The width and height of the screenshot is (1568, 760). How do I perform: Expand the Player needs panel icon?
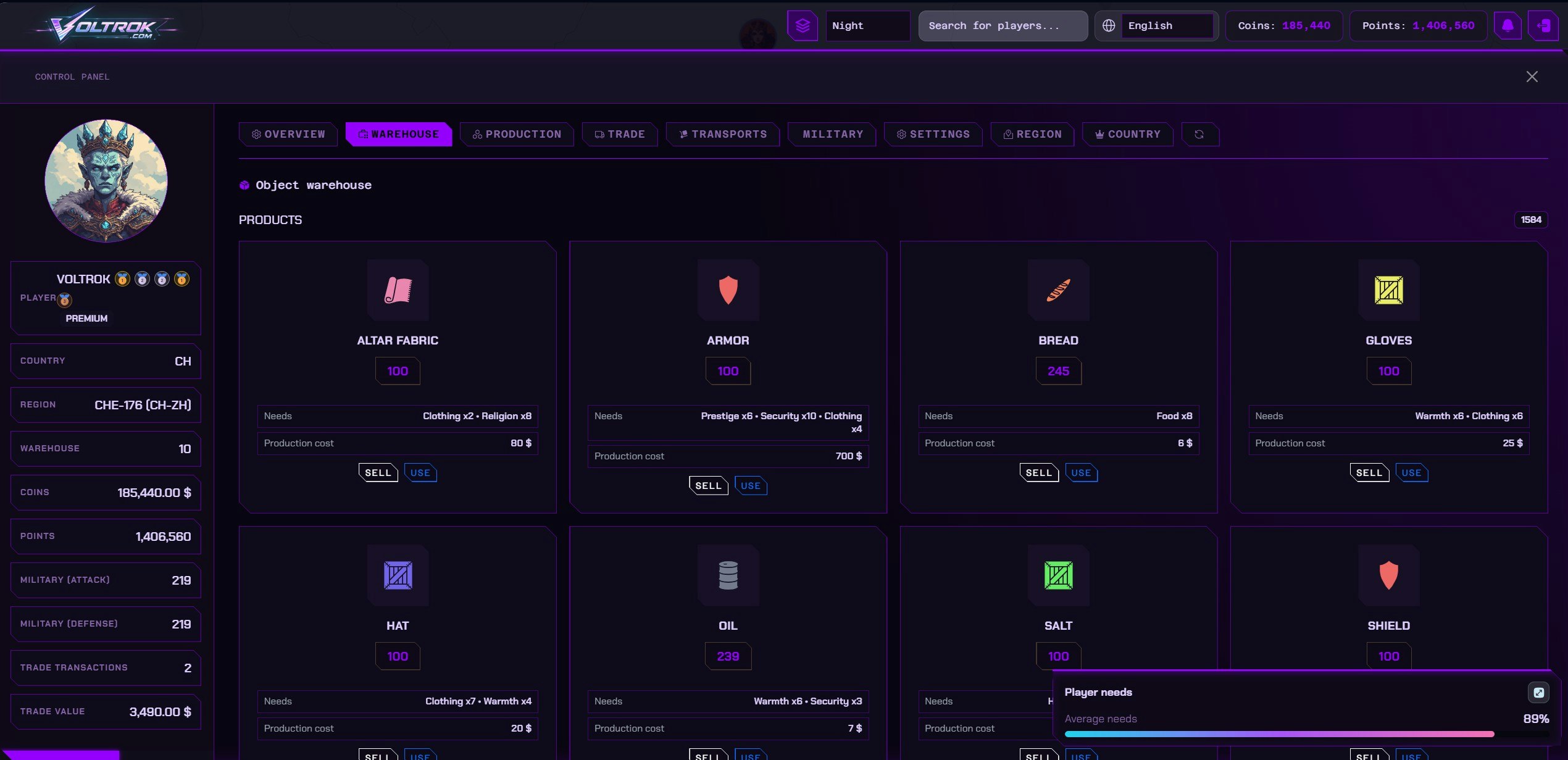point(1538,693)
